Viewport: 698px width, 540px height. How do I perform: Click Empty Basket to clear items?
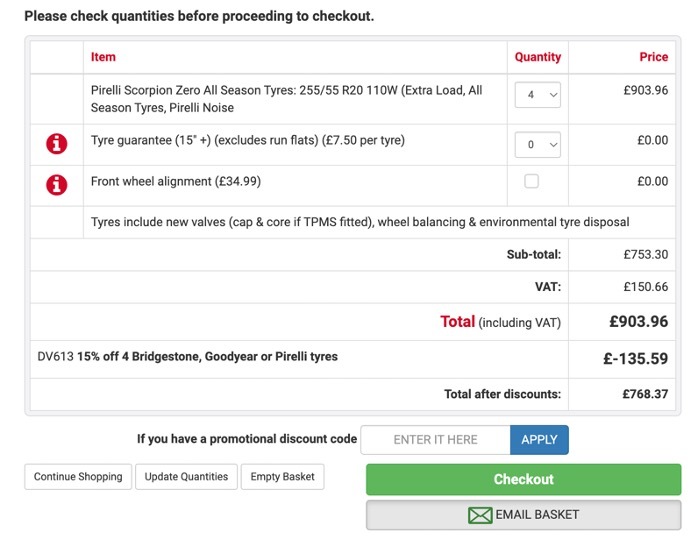(282, 477)
